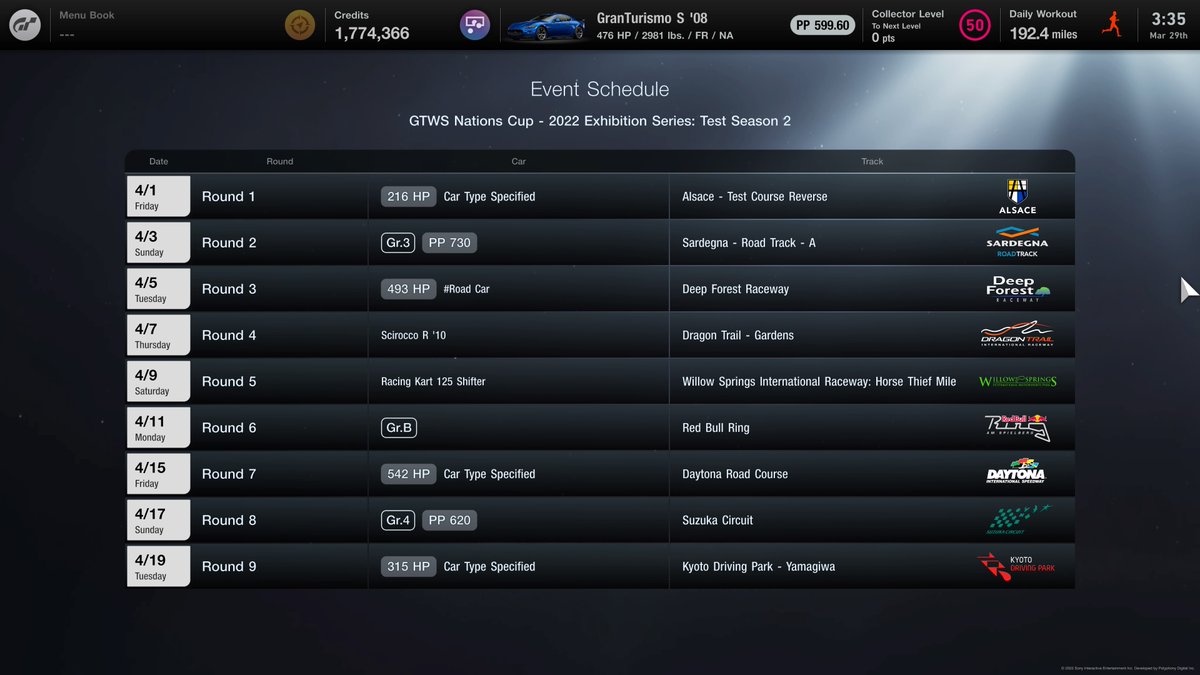Click Dragon Trail - Gardens track name
Image resolution: width=1200 pixels, height=675 pixels.
tap(738, 335)
